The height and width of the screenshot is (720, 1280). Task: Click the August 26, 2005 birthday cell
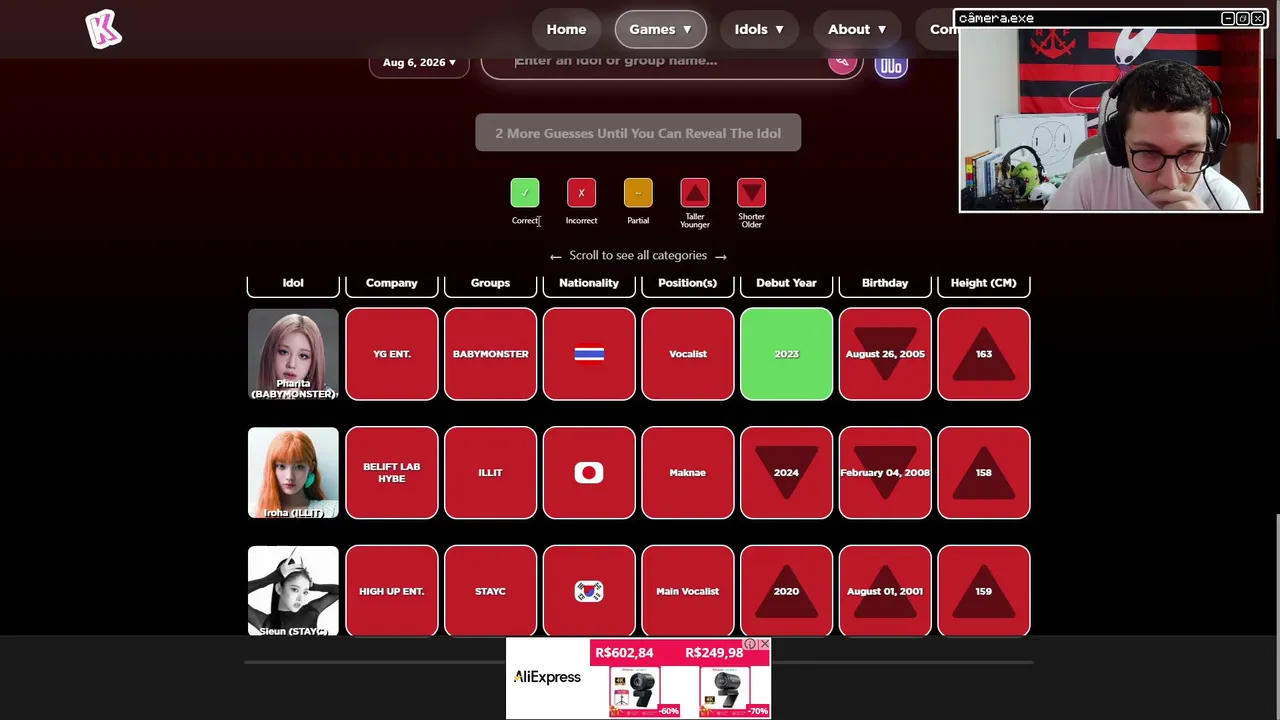click(885, 354)
